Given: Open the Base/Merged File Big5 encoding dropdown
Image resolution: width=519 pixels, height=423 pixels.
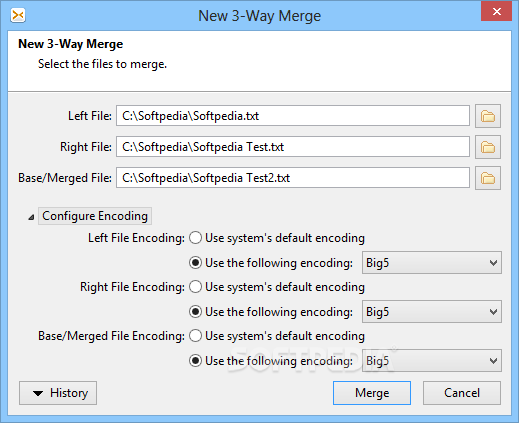Looking at the screenshot, I should click(x=432, y=361).
